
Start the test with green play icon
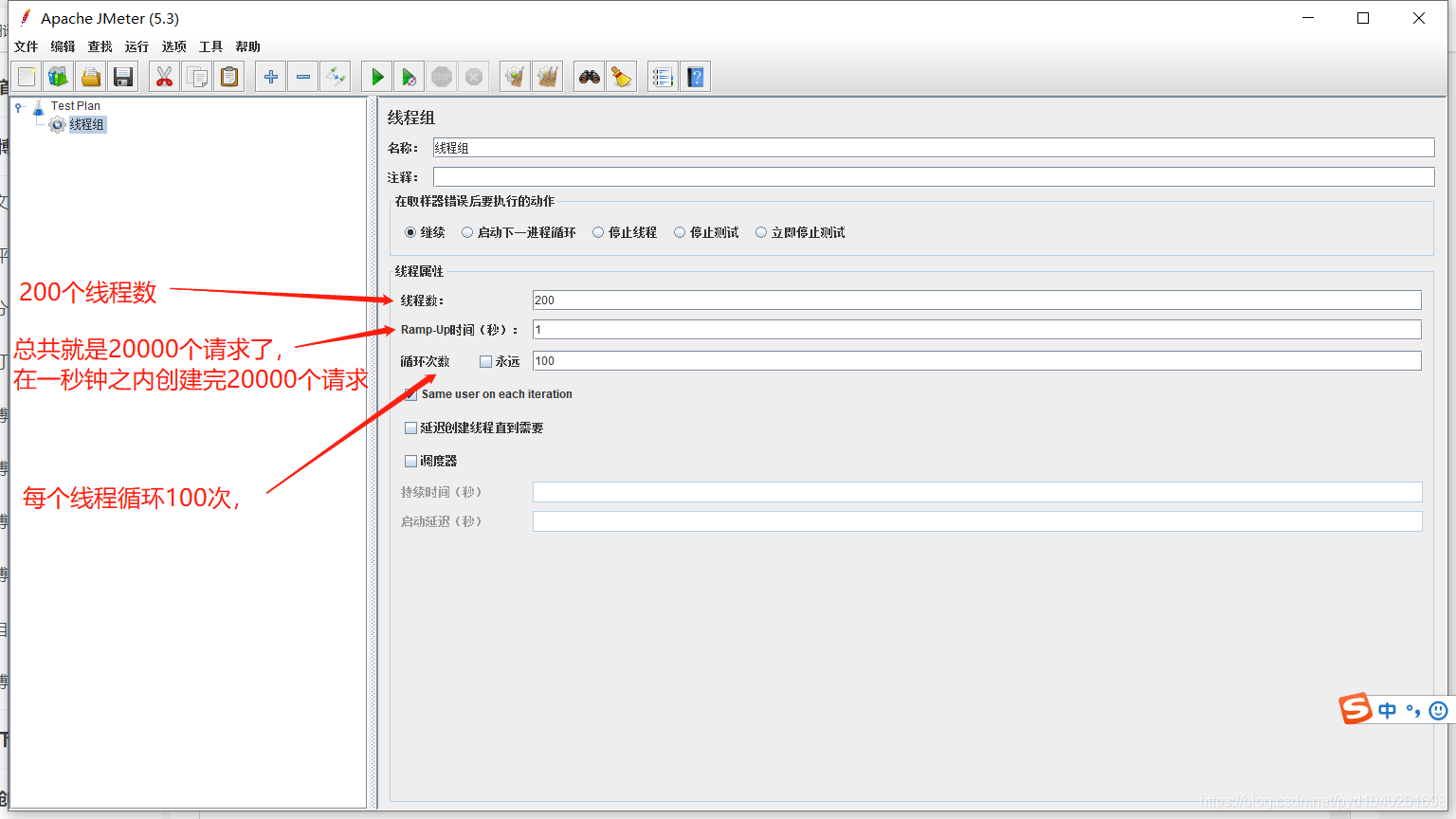coord(377,77)
